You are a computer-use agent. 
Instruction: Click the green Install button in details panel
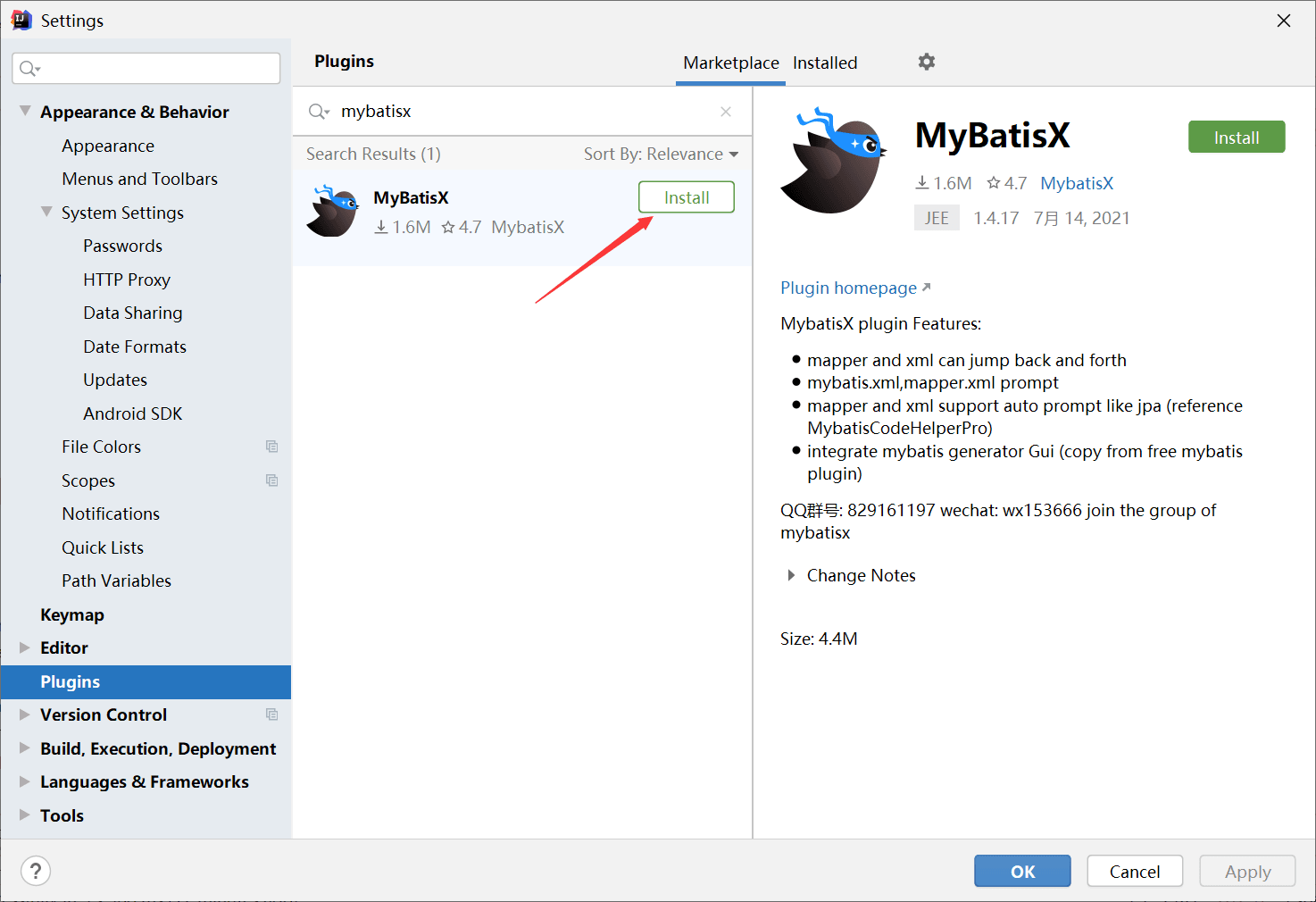point(1237,138)
